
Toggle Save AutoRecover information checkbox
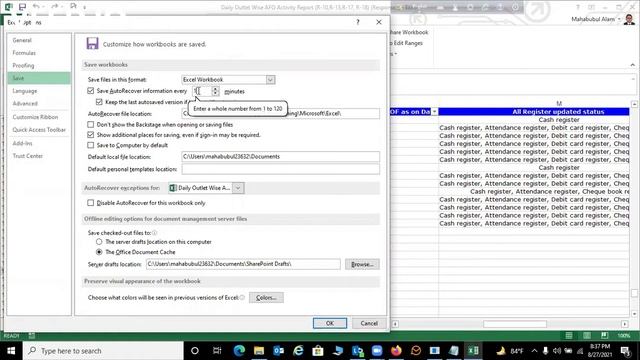point(91,91)
